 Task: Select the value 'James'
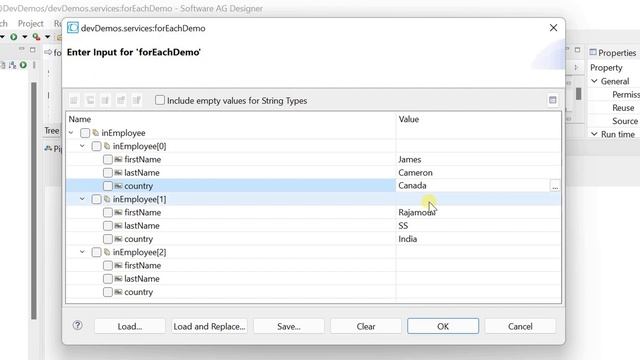coord(410,160)
